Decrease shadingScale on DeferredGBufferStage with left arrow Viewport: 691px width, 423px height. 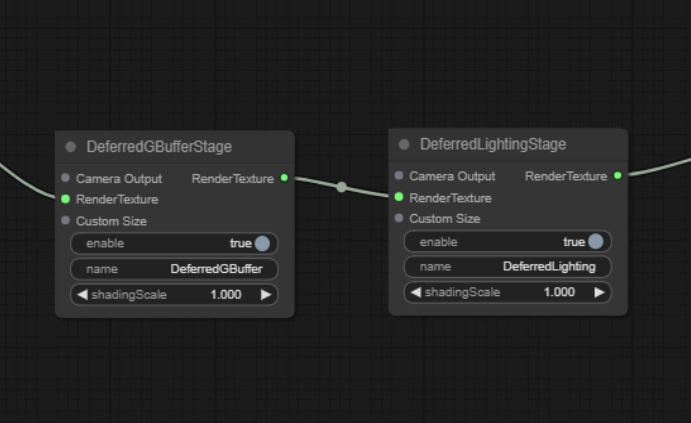[x=82, y=295]
